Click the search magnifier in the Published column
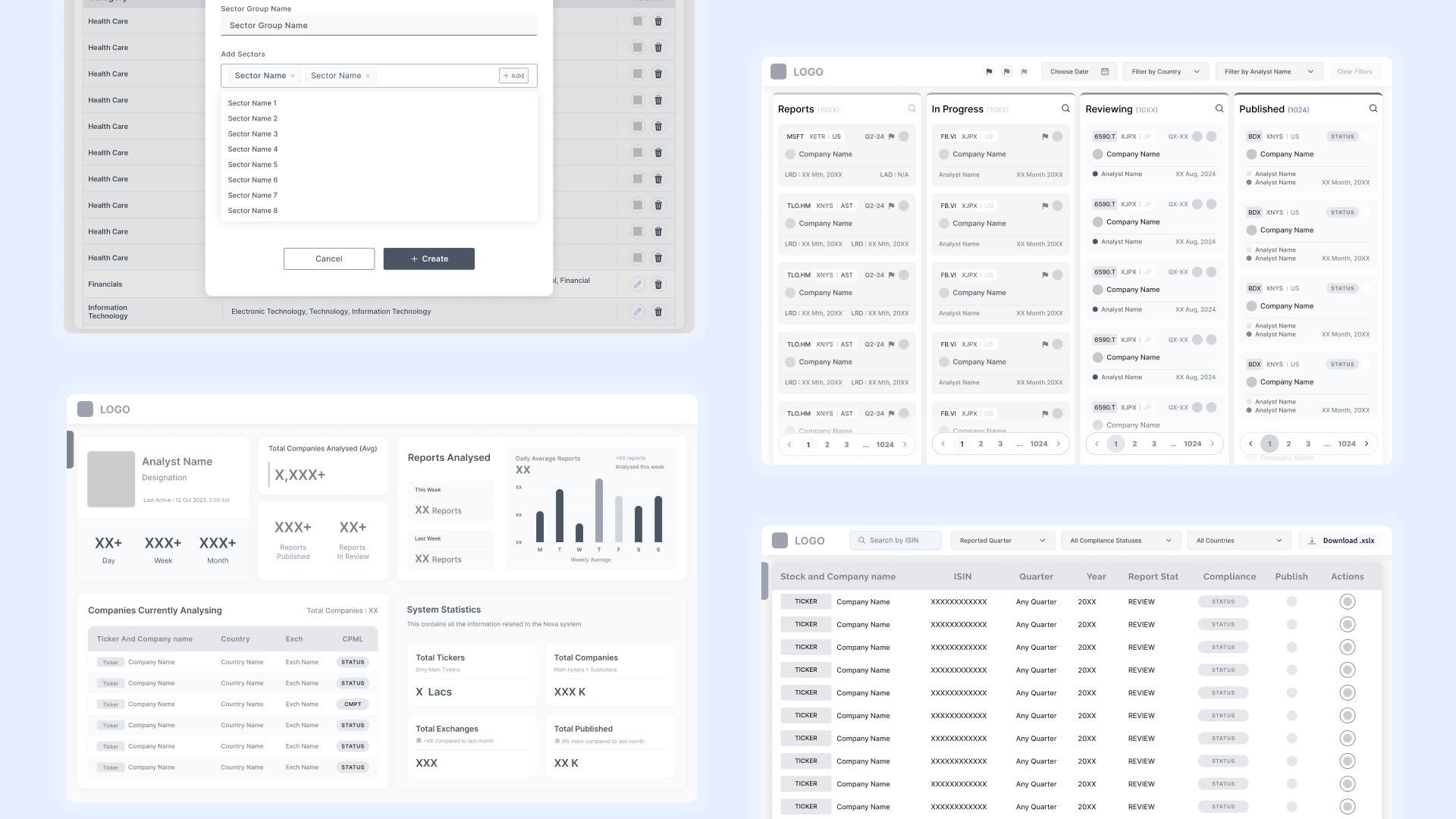This screenshot has width=1456, height=819. click(1373, 108)
